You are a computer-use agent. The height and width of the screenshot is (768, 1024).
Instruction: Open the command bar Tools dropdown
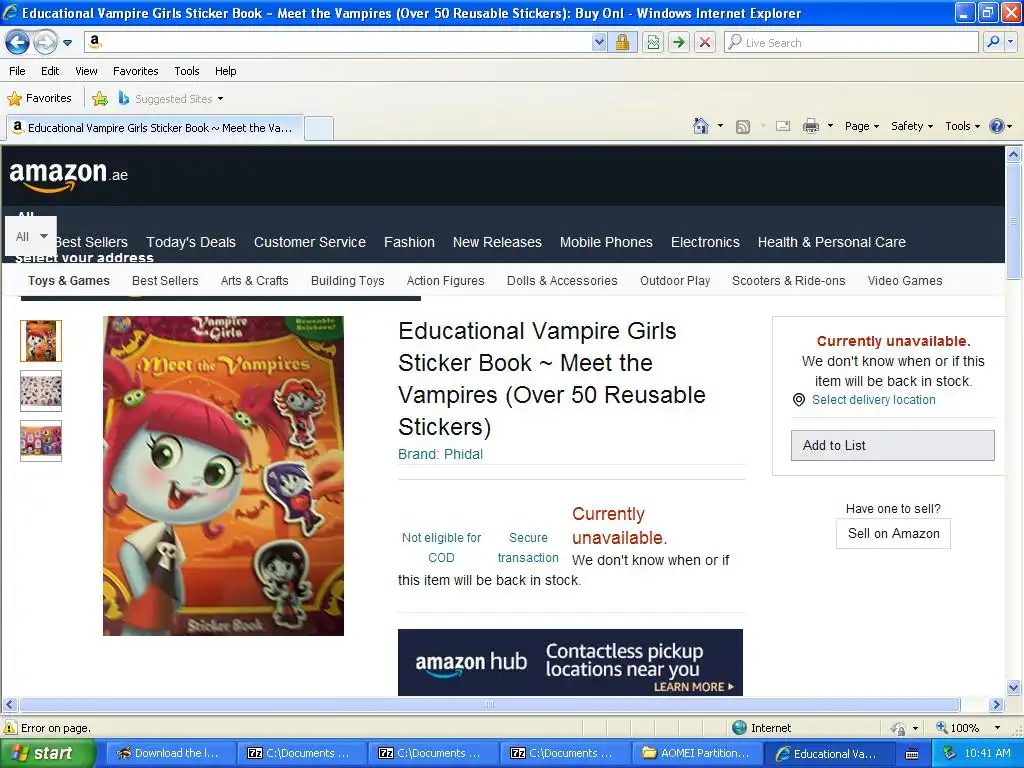tap(962, 126)
